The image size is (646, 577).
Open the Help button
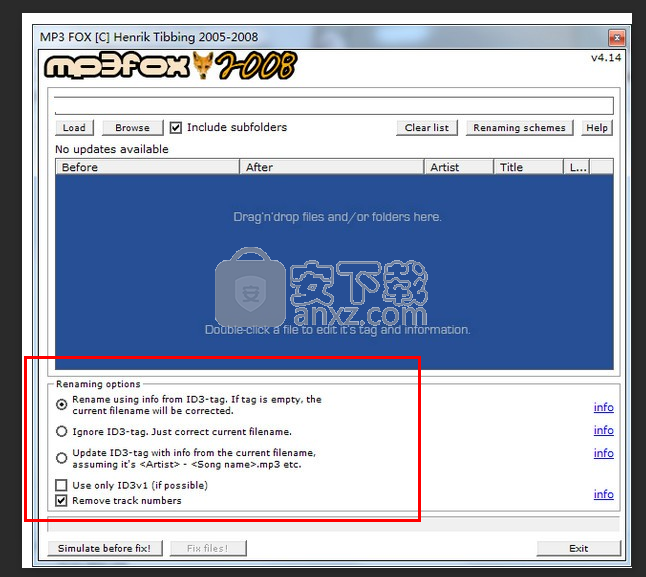597,128
